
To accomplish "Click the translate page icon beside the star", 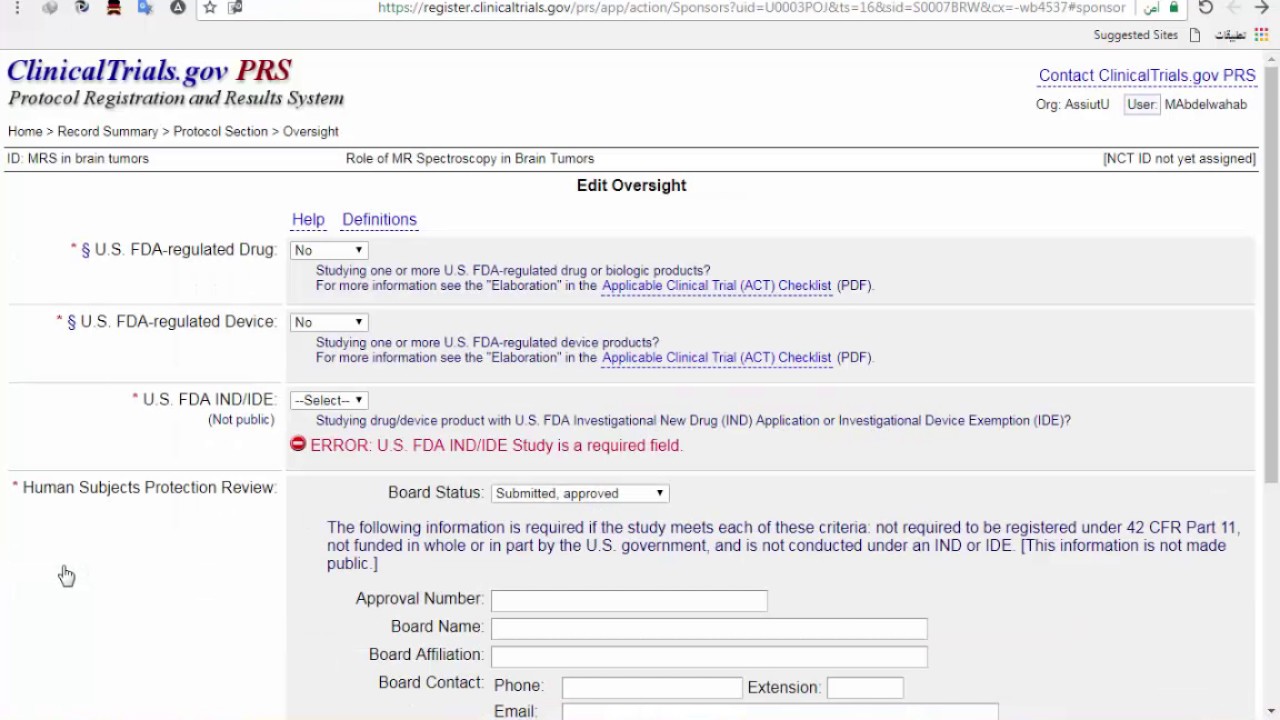I will click(235, 8).
